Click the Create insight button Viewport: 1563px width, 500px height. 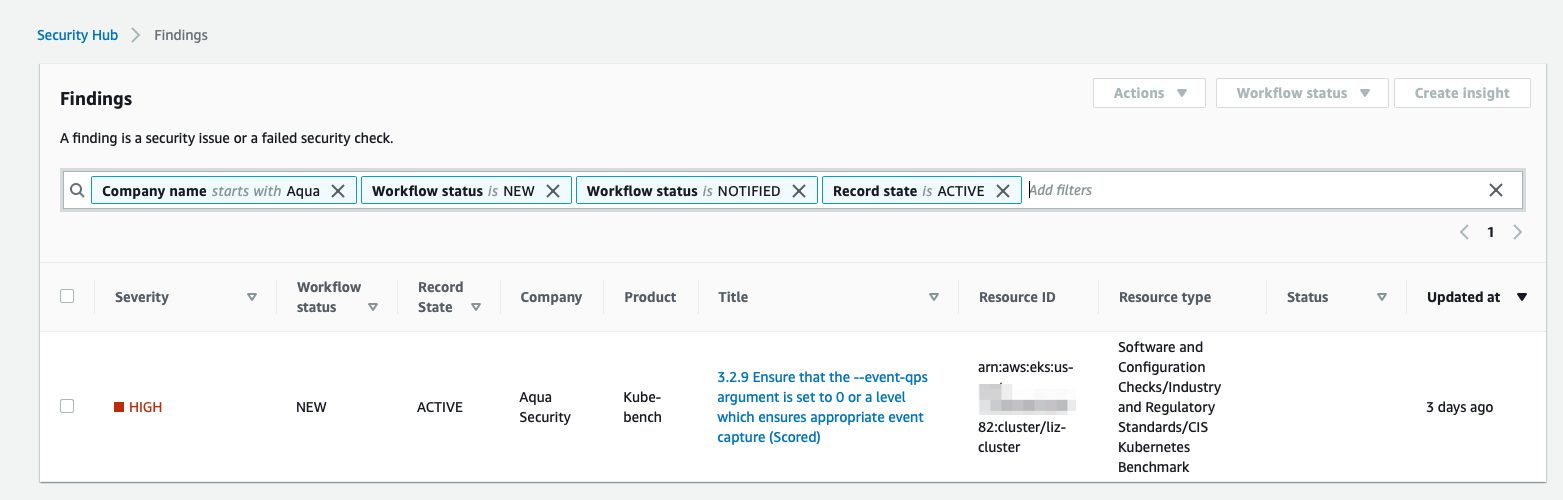click(1462, 93)
